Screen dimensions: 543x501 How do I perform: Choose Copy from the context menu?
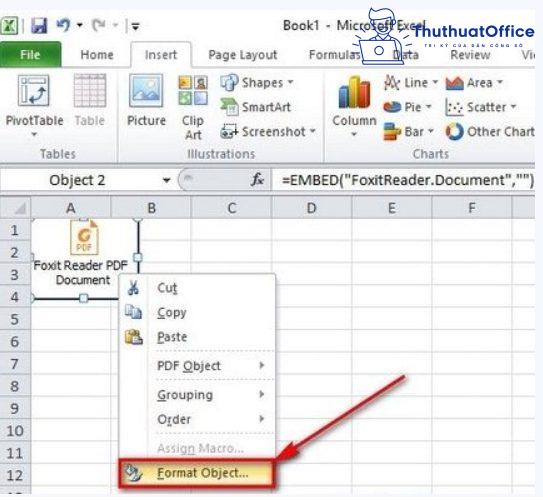click(197, 312)
